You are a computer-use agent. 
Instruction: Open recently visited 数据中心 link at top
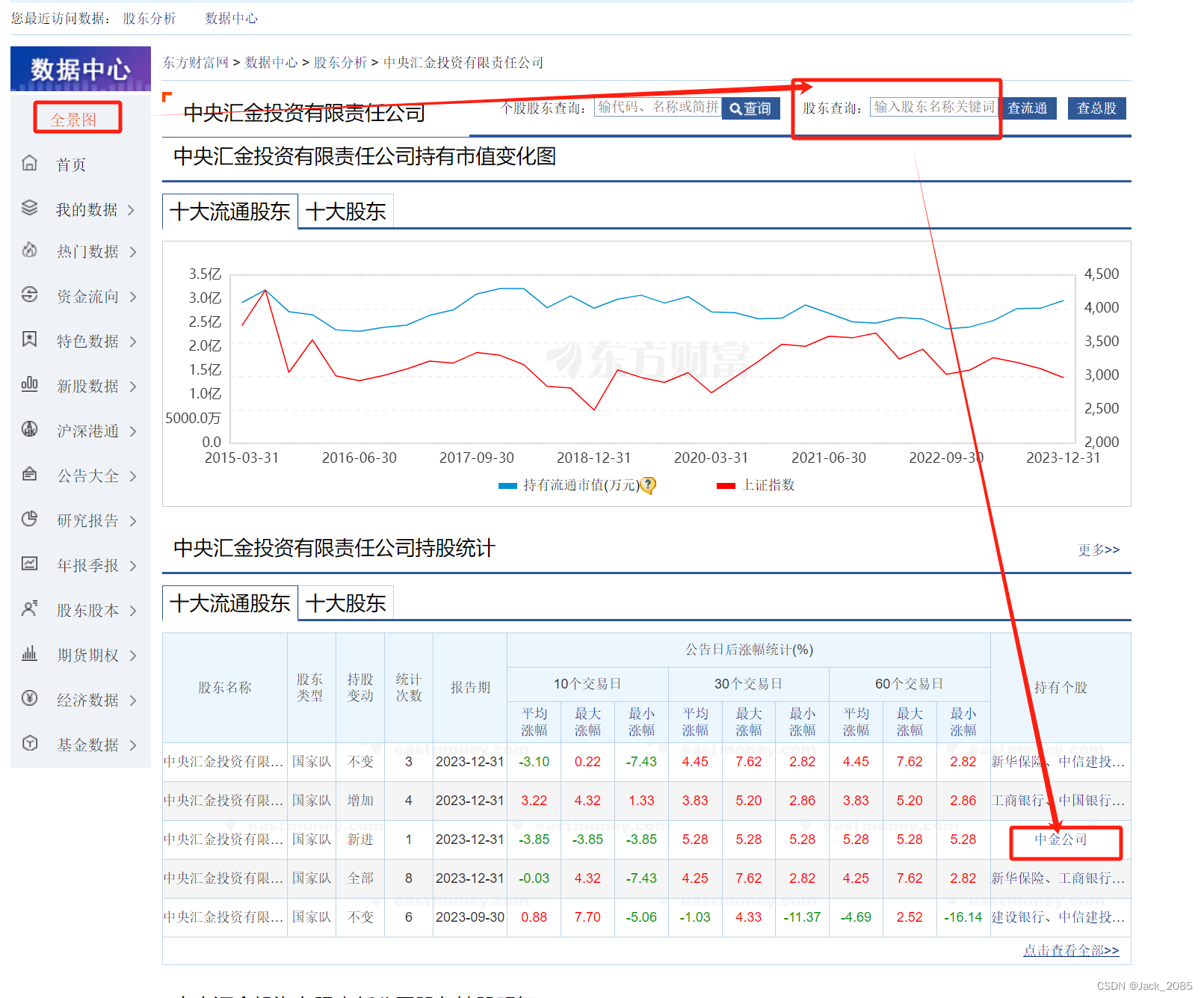(x=232, y=19)
